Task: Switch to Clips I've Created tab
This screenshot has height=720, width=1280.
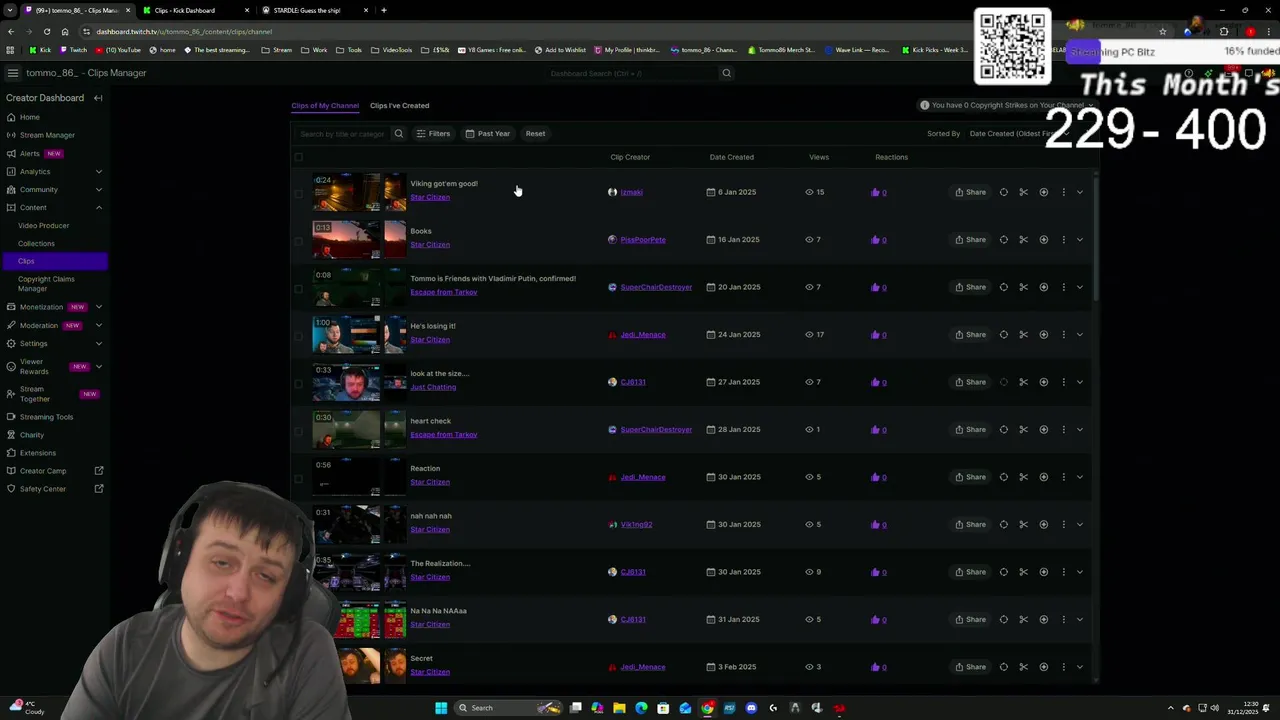Action: coord(399,105)
